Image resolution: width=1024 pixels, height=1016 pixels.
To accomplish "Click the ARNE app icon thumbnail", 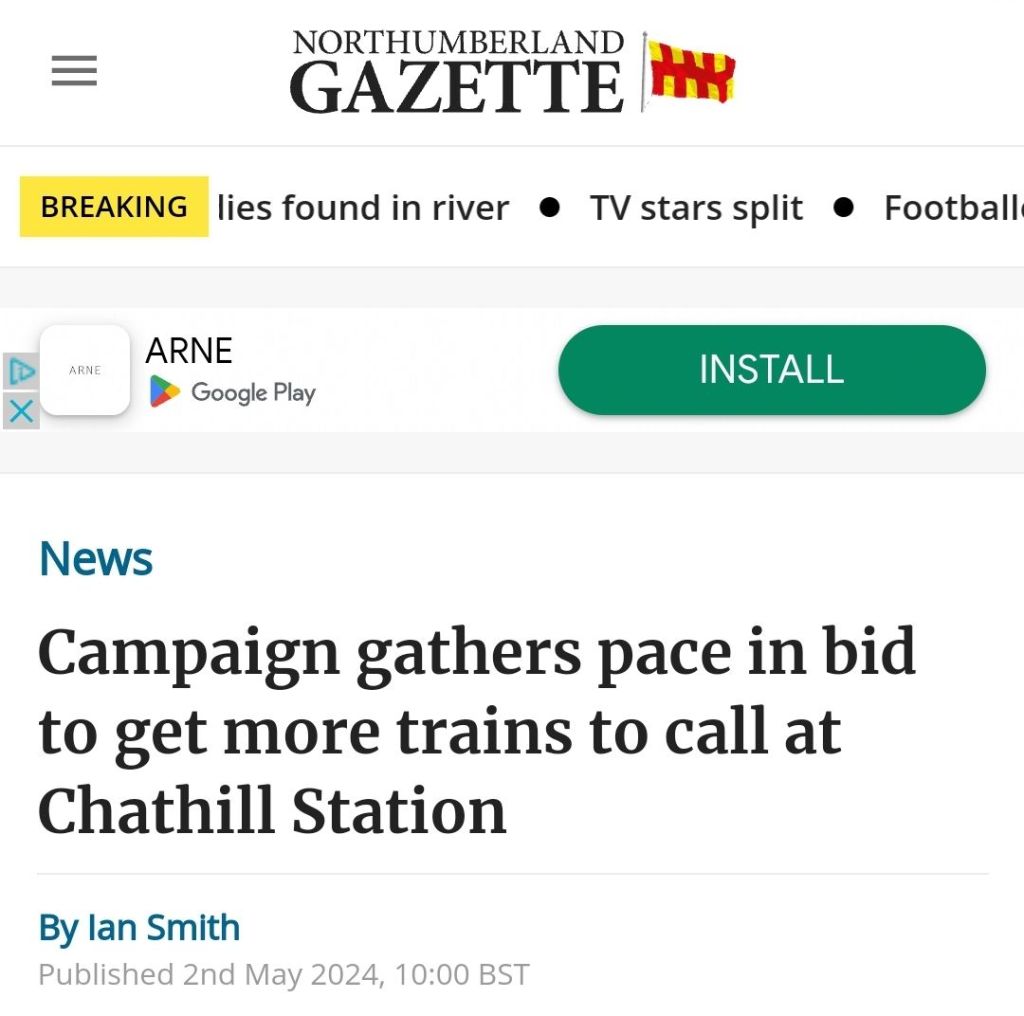I will tap(85, 370).
